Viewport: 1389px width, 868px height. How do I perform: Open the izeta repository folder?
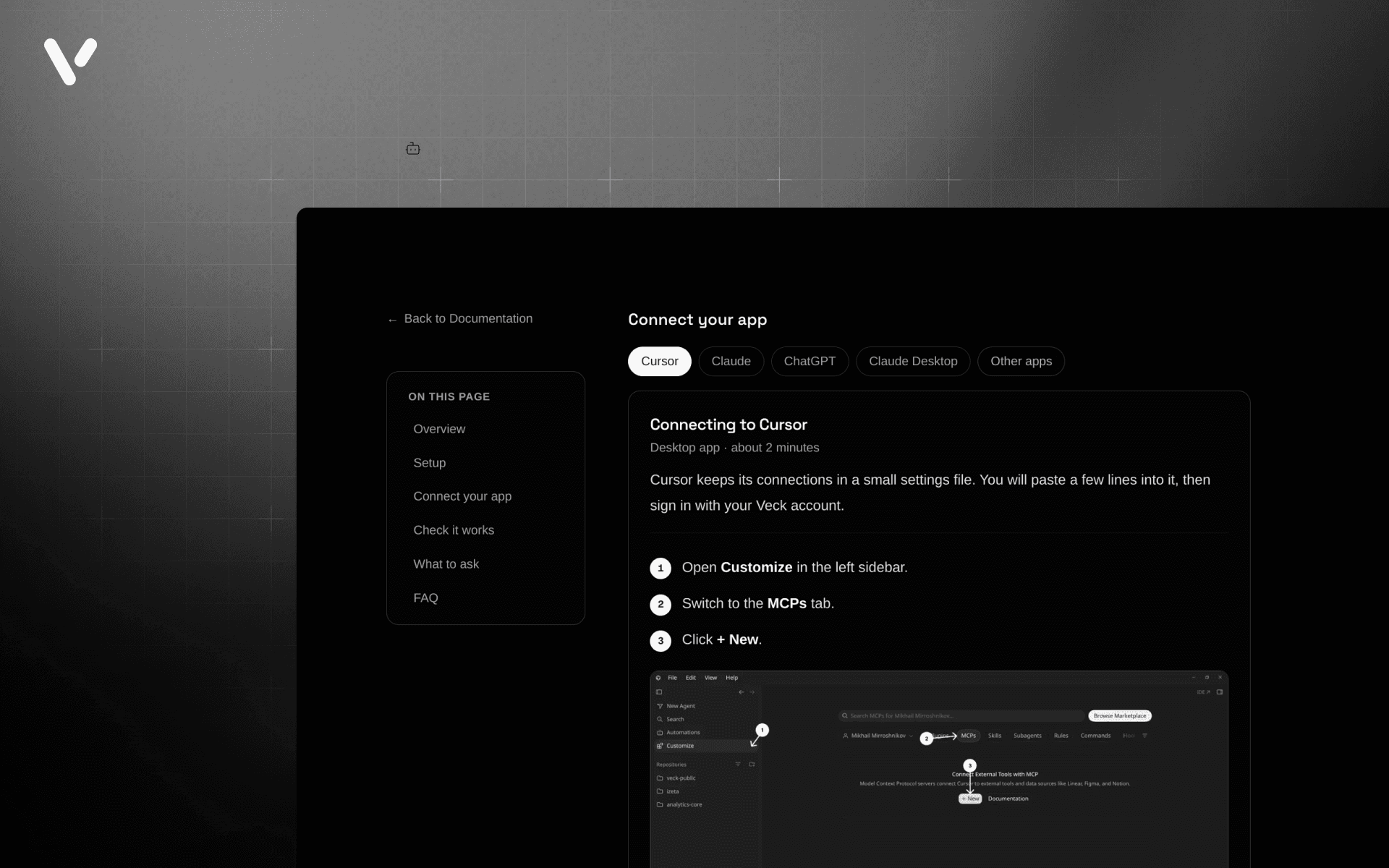(x=668, y=791)
